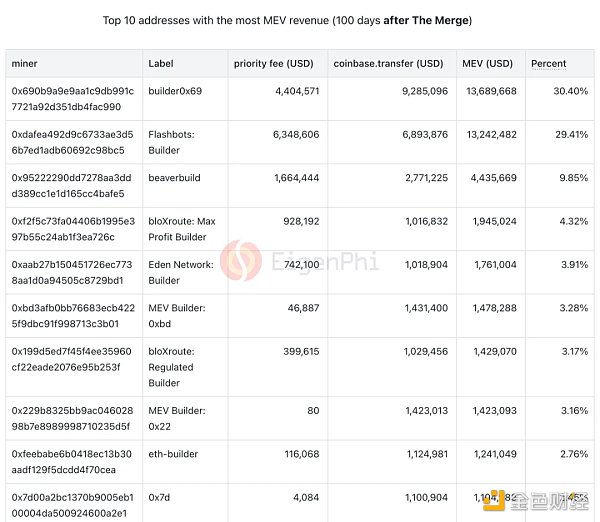This screenshot has height=522, width=600.
Task: Click the Label column header
Action: click(161, 63)
